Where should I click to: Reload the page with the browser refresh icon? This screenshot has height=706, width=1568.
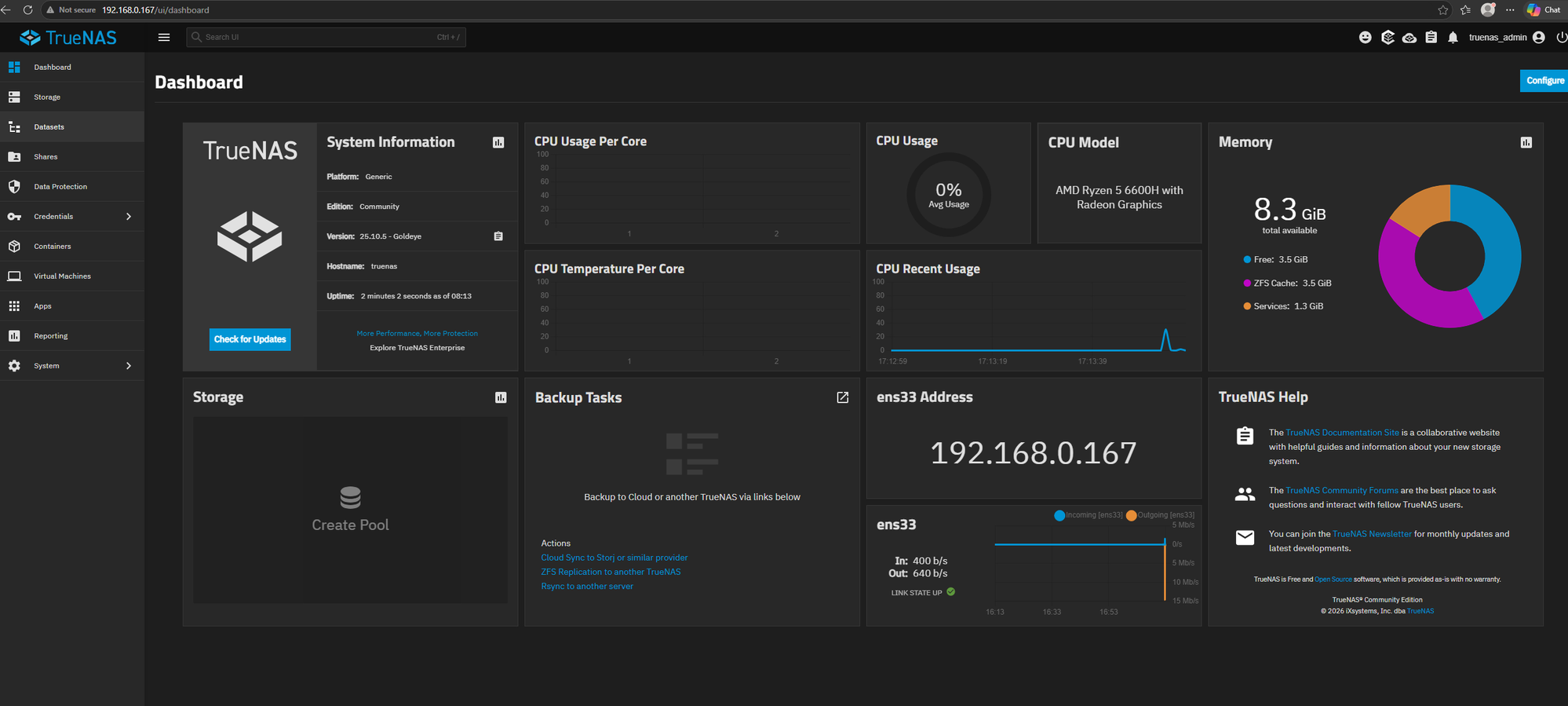click(x=27, y=10)
